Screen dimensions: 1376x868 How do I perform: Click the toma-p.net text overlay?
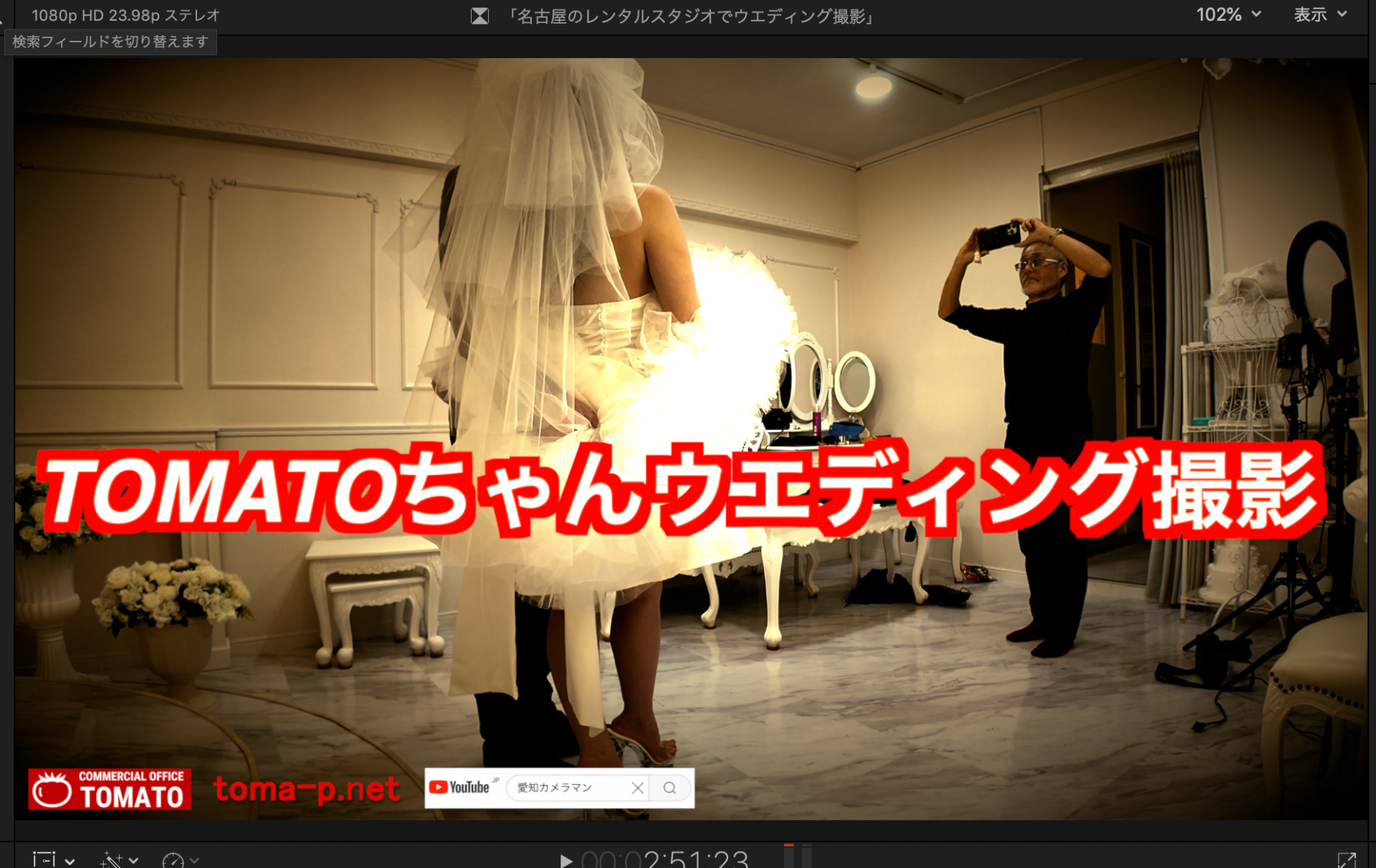click(x=306, y=789)
